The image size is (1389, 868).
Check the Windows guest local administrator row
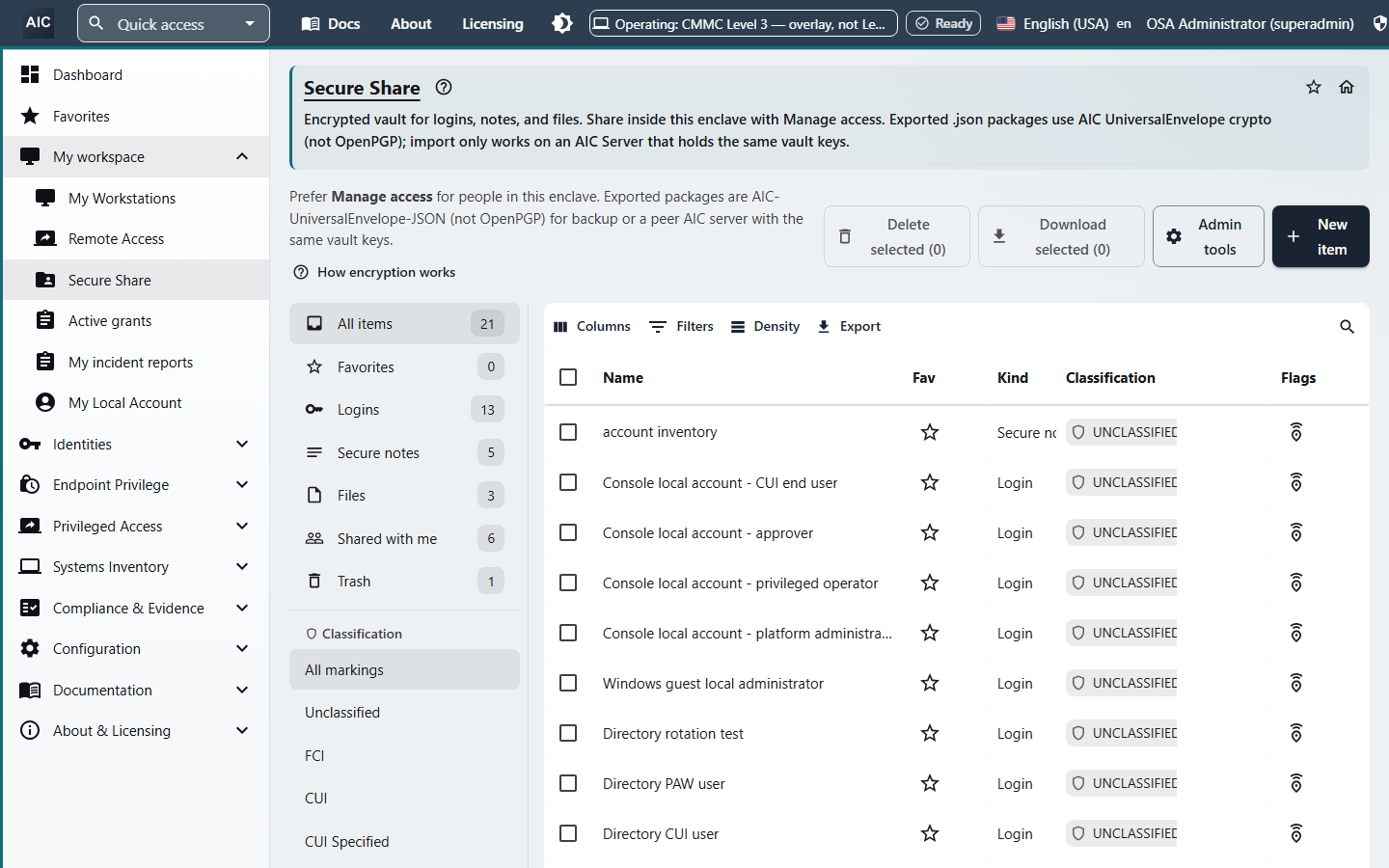click(x=568, y=683)
